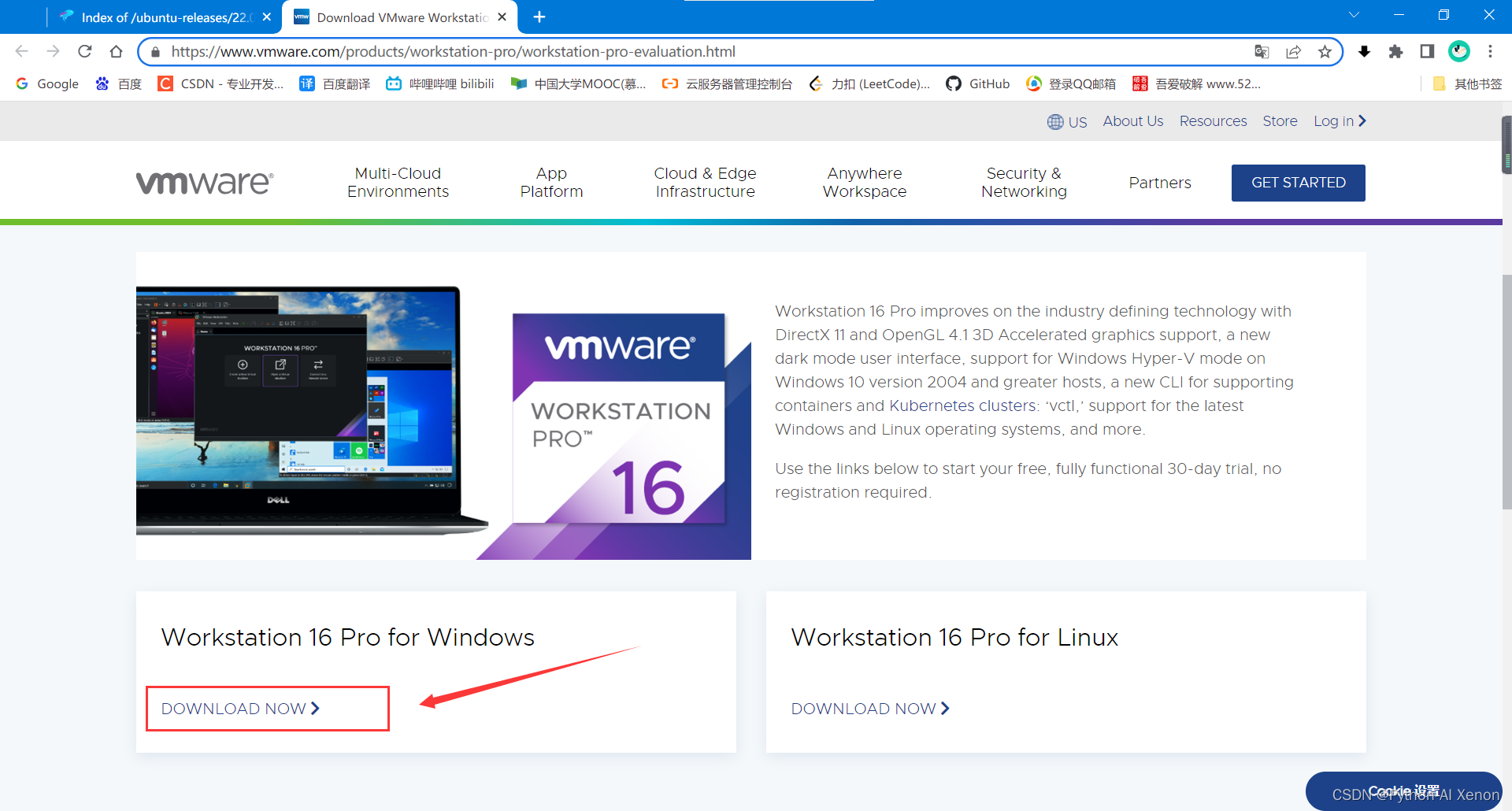Open the 吾爱破解 bookmark

(1196, 84)
